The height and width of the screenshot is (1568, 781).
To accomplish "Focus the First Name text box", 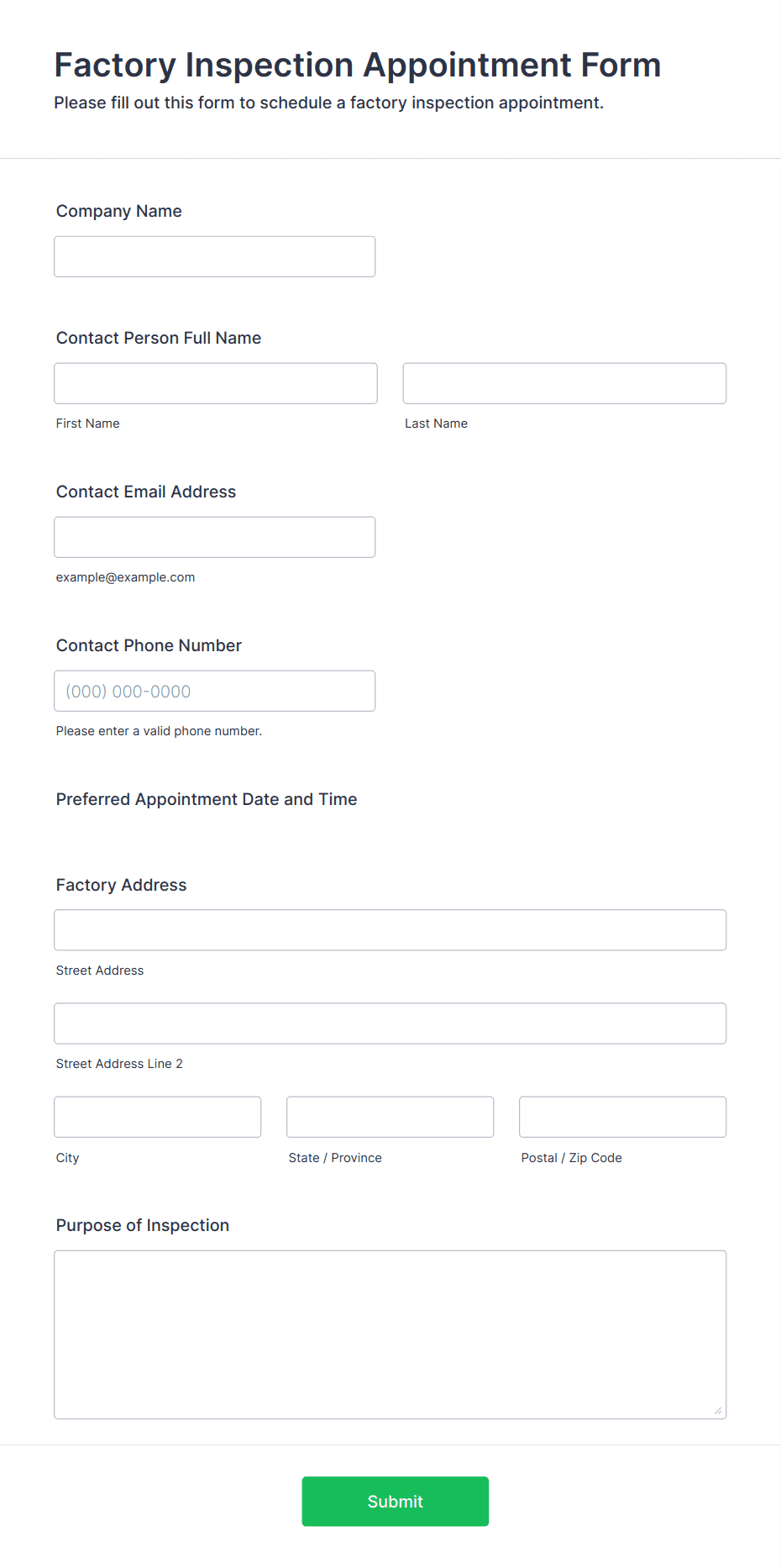I will (216, 383).
